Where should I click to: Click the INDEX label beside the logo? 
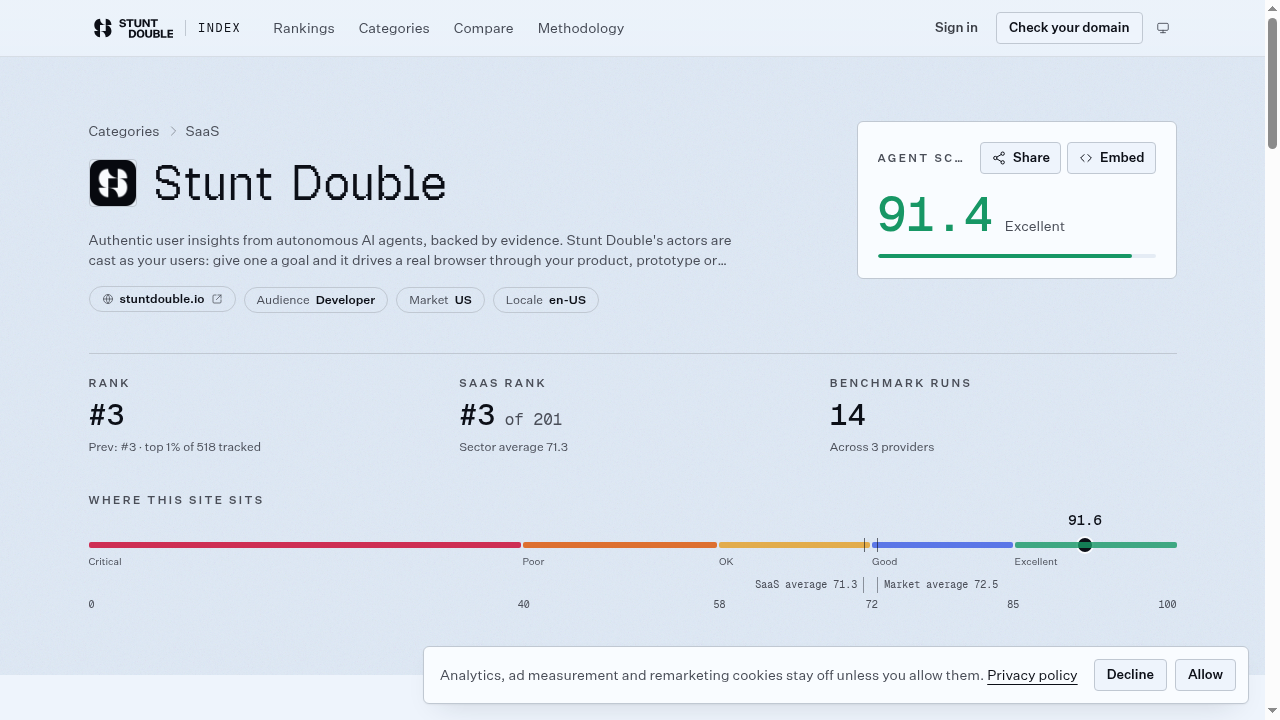coord(219,28)
